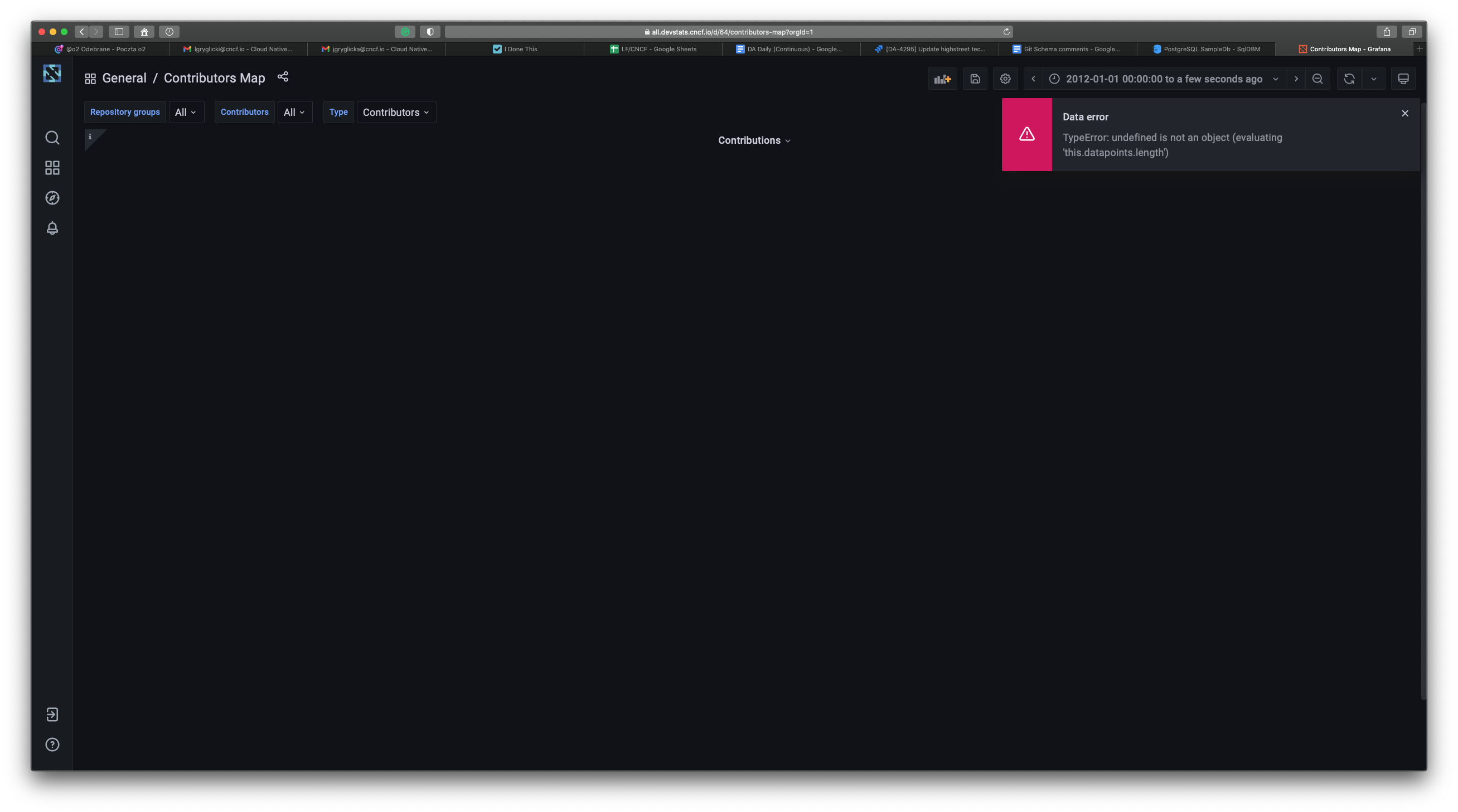The height and width of the screenshot is (812, 1458).
Task: Switch to the I Done This tab
Action: (515, 49)
